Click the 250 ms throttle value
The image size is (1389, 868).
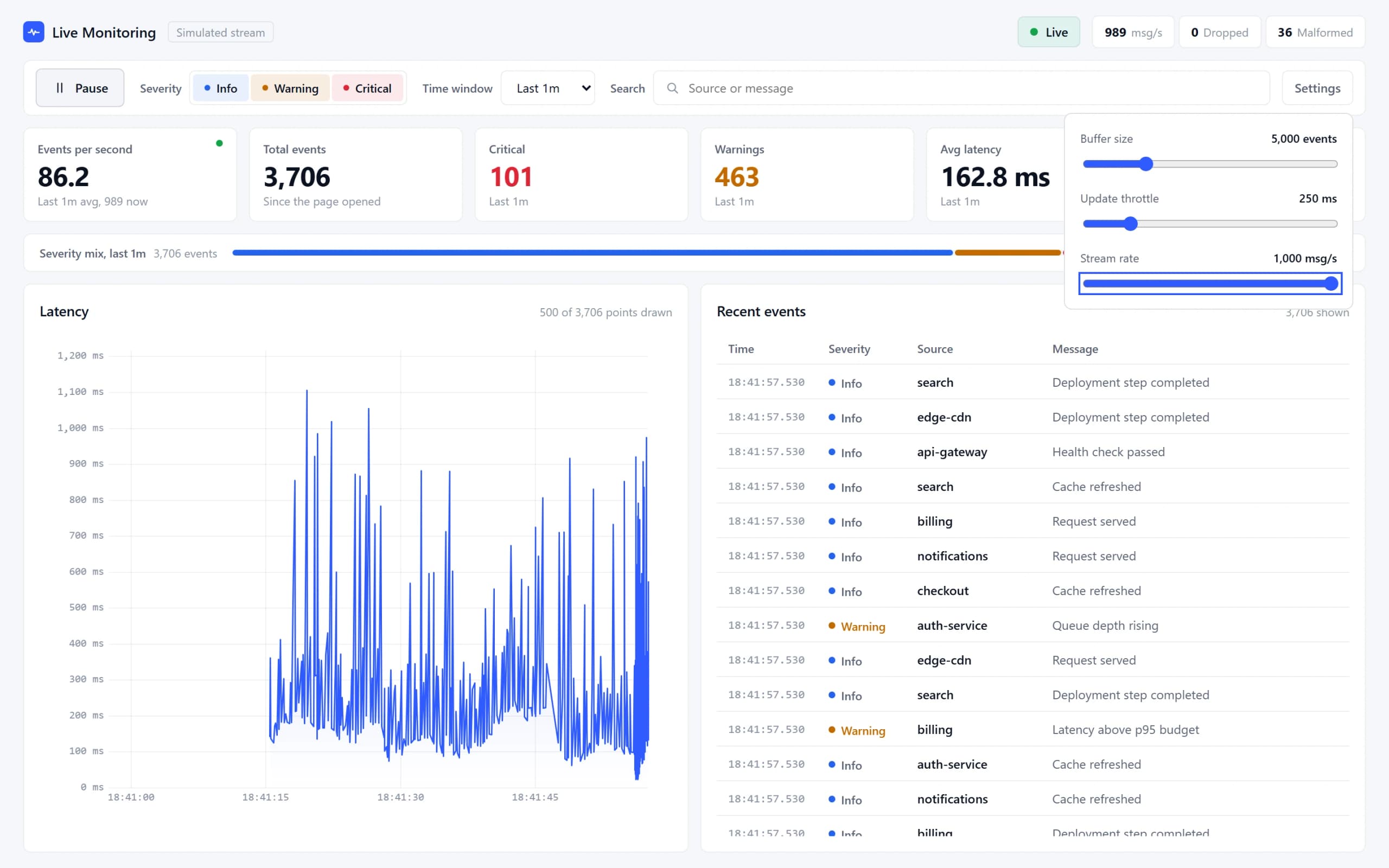coord(1317,199)
